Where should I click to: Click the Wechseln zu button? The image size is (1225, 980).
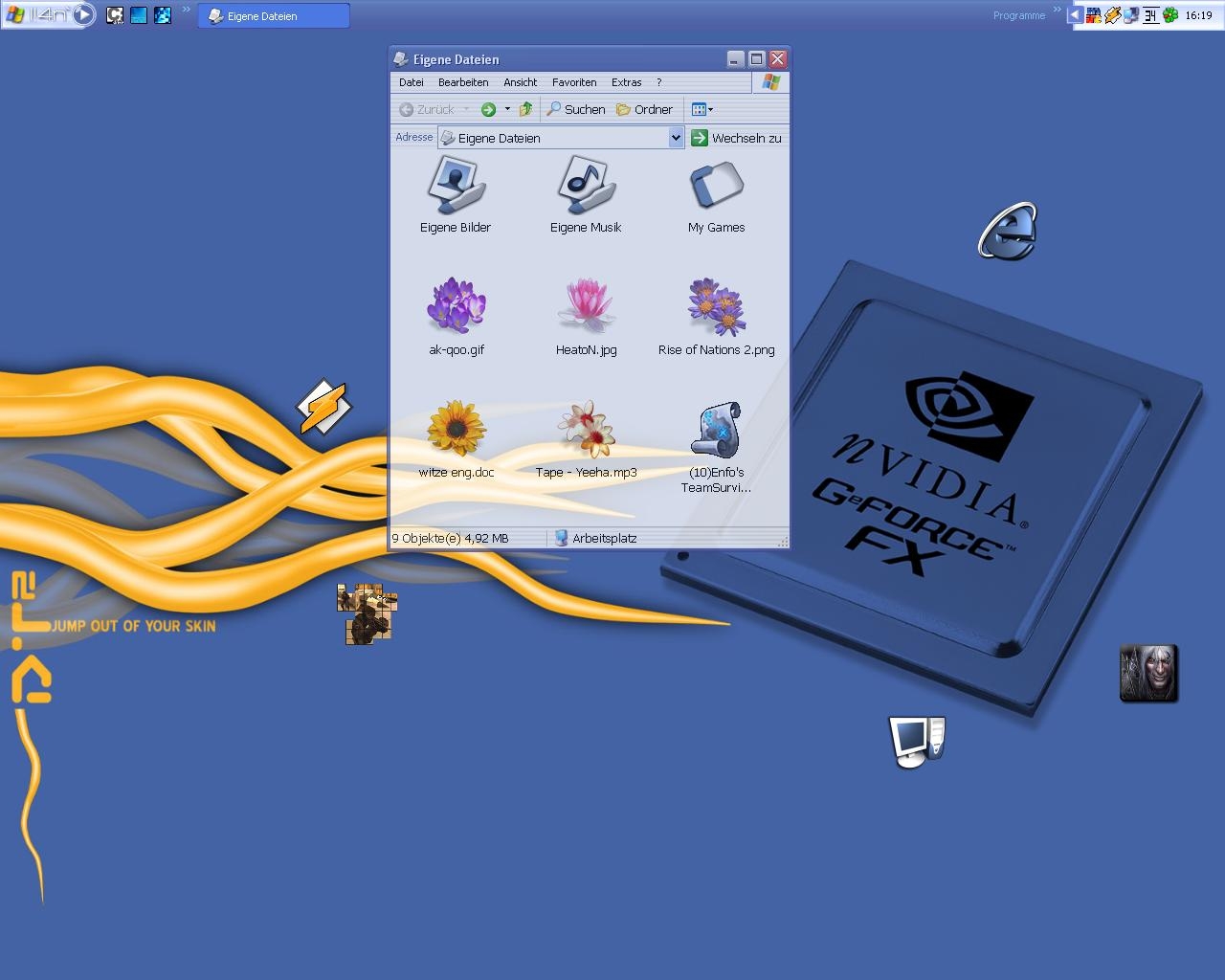[737, 138]
